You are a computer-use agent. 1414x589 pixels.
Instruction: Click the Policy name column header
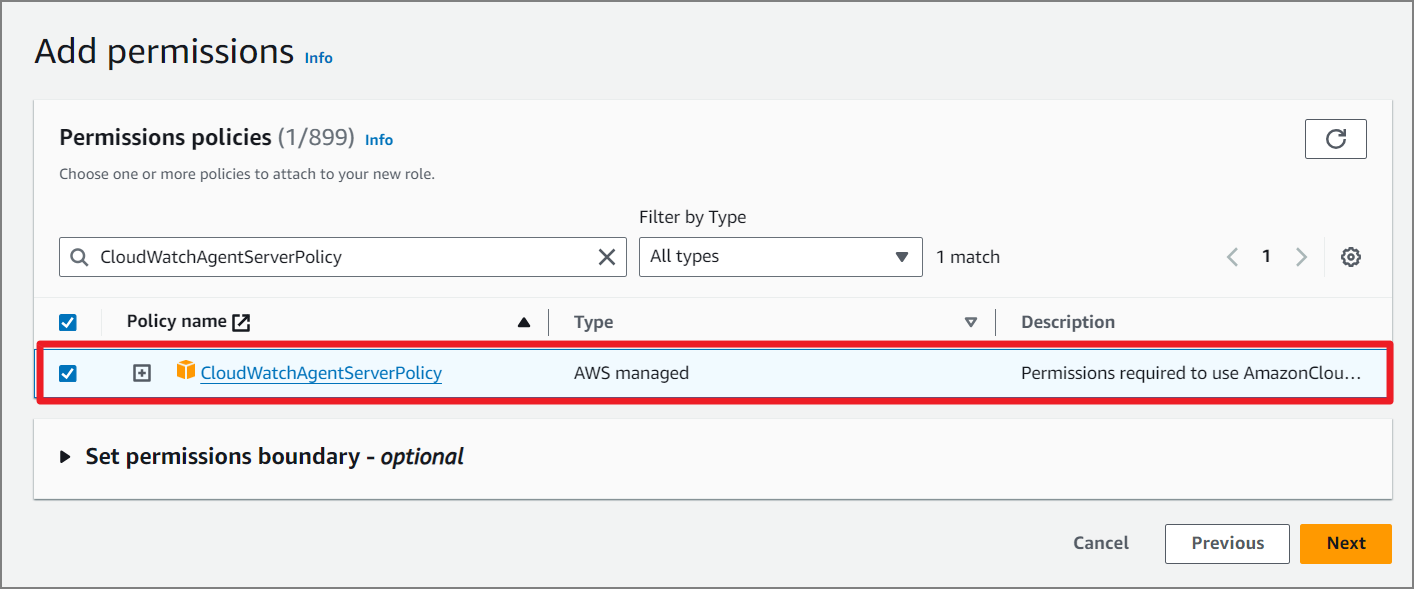point(176,322)
